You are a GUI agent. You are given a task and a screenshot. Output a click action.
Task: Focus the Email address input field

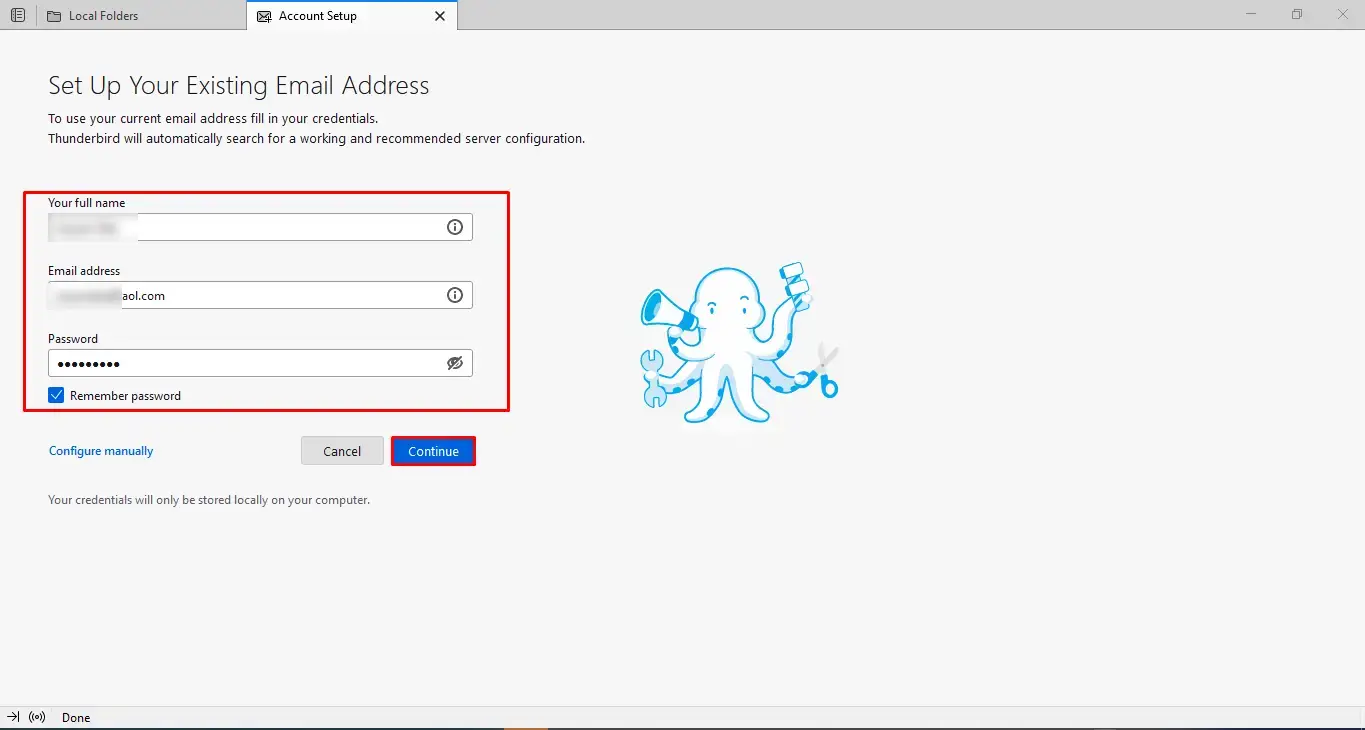point(260,295)
